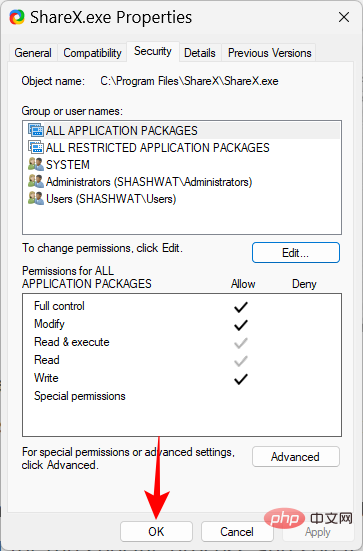Click the Full control Allow checkmark
The image size is (363, 551).
coord(241,307)
